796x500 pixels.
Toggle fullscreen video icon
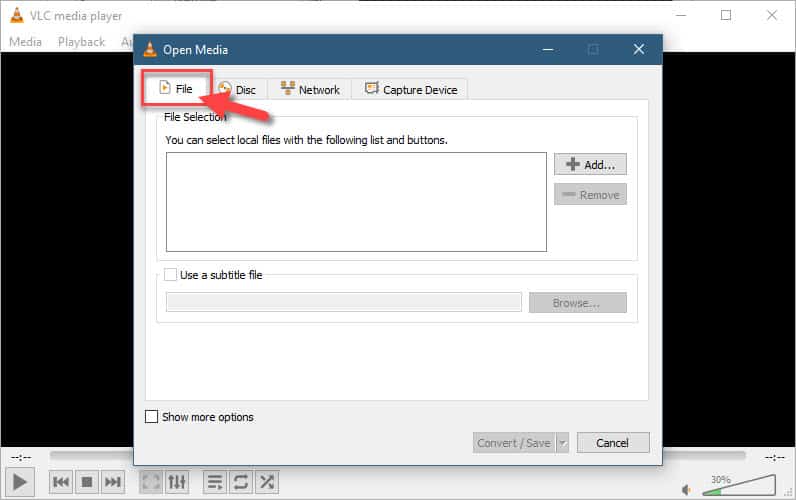coord(151,482)
